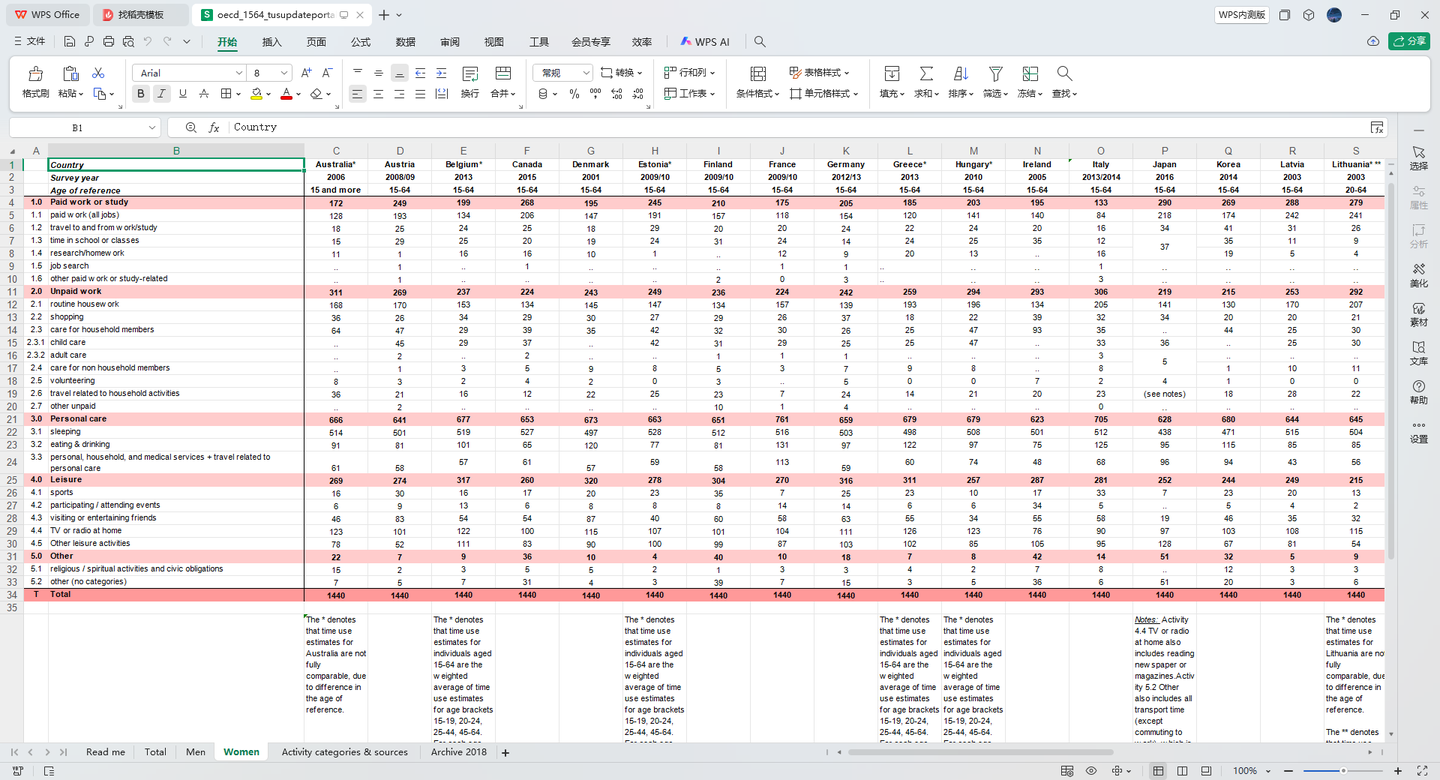Click the red font color swatch
Viewport: 1440px width, 780px height.
[286, 94]
